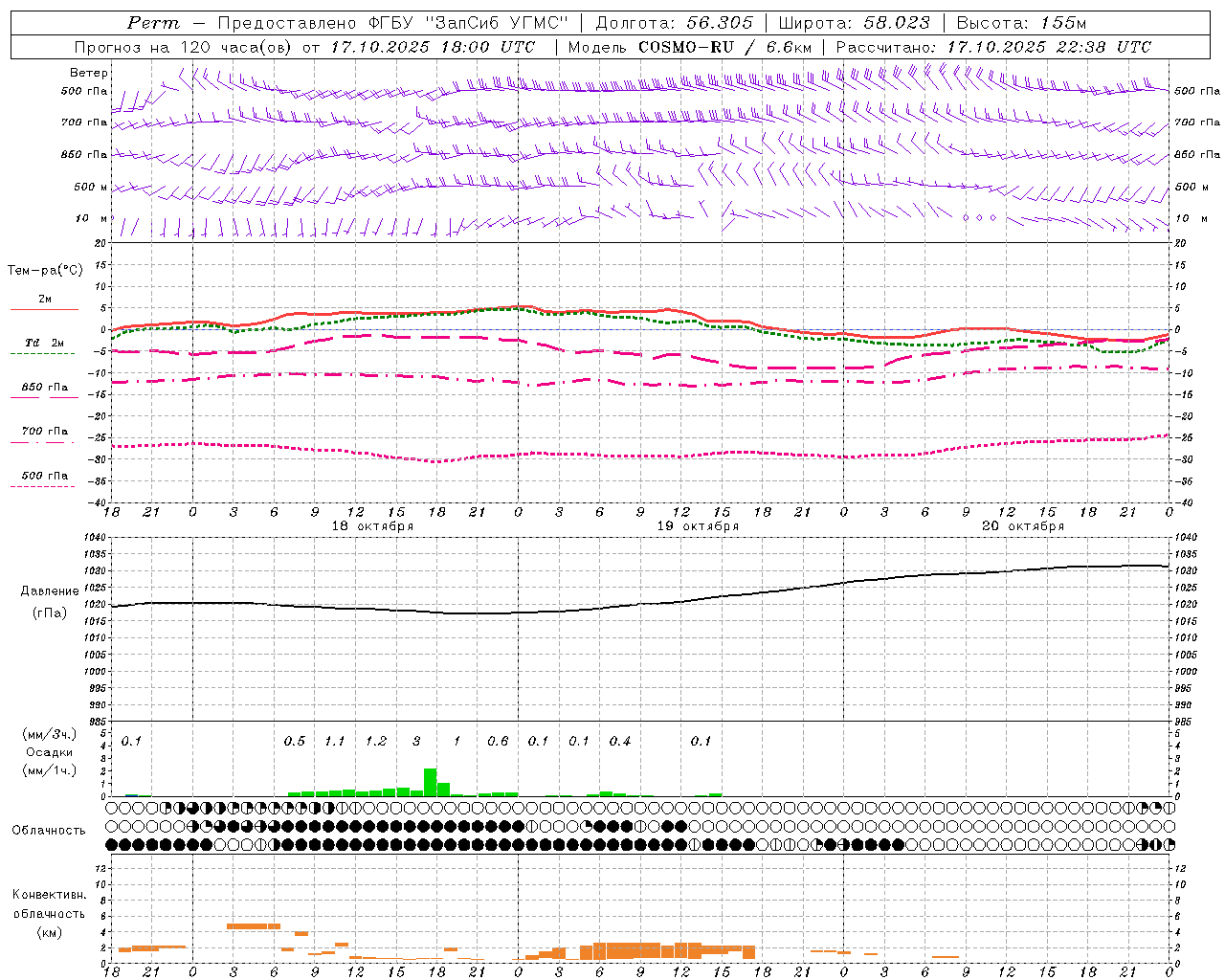Click the Осадки panel label
This screenshot has height=980, width=1225.
coord(49,752)
